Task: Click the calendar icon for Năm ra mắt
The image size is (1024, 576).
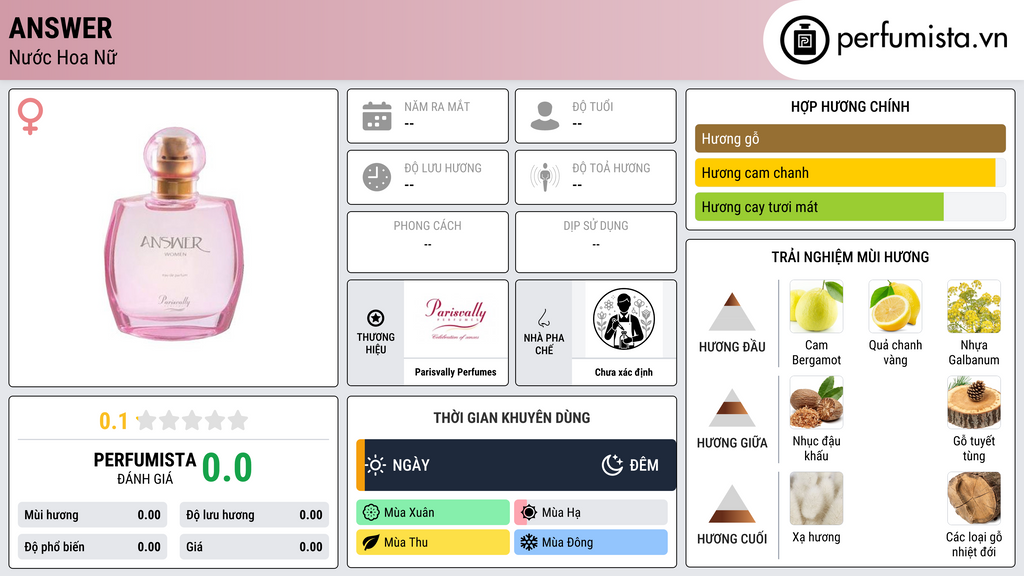Action: (x=377, y=116)
